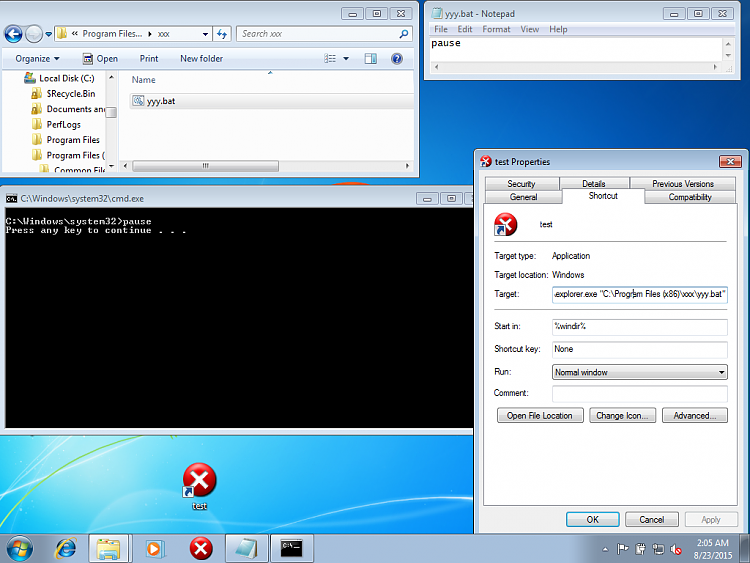Click the Back arrow in Explorer
The height and width of the screenshot is (563, 750).
click(x=14, y=33)
